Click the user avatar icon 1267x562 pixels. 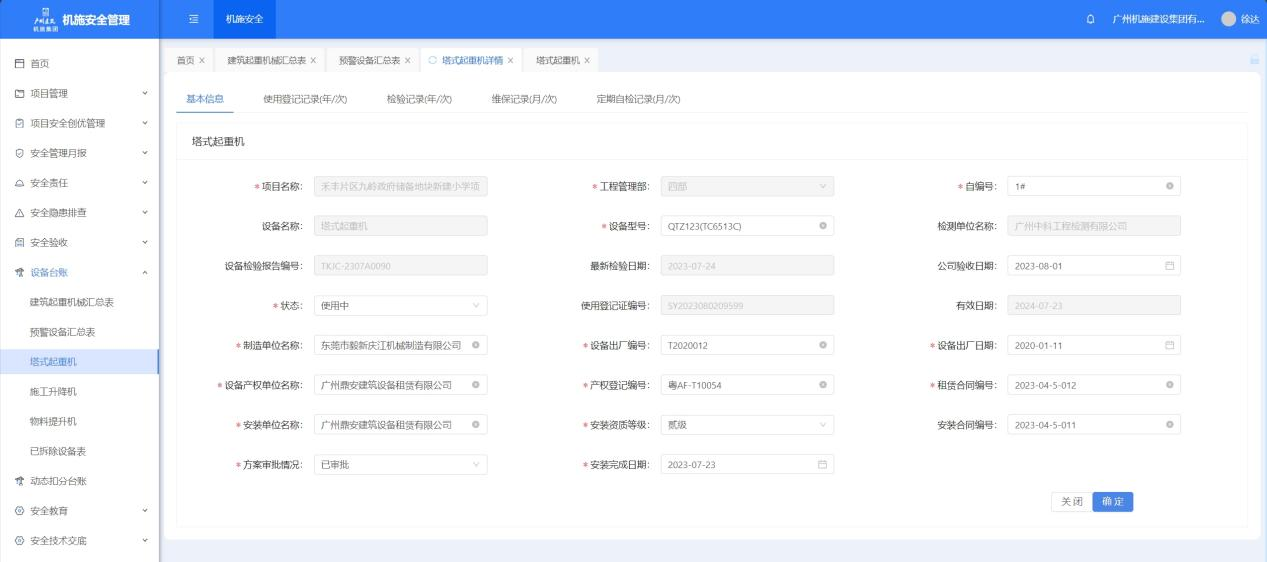point(1228,20)
